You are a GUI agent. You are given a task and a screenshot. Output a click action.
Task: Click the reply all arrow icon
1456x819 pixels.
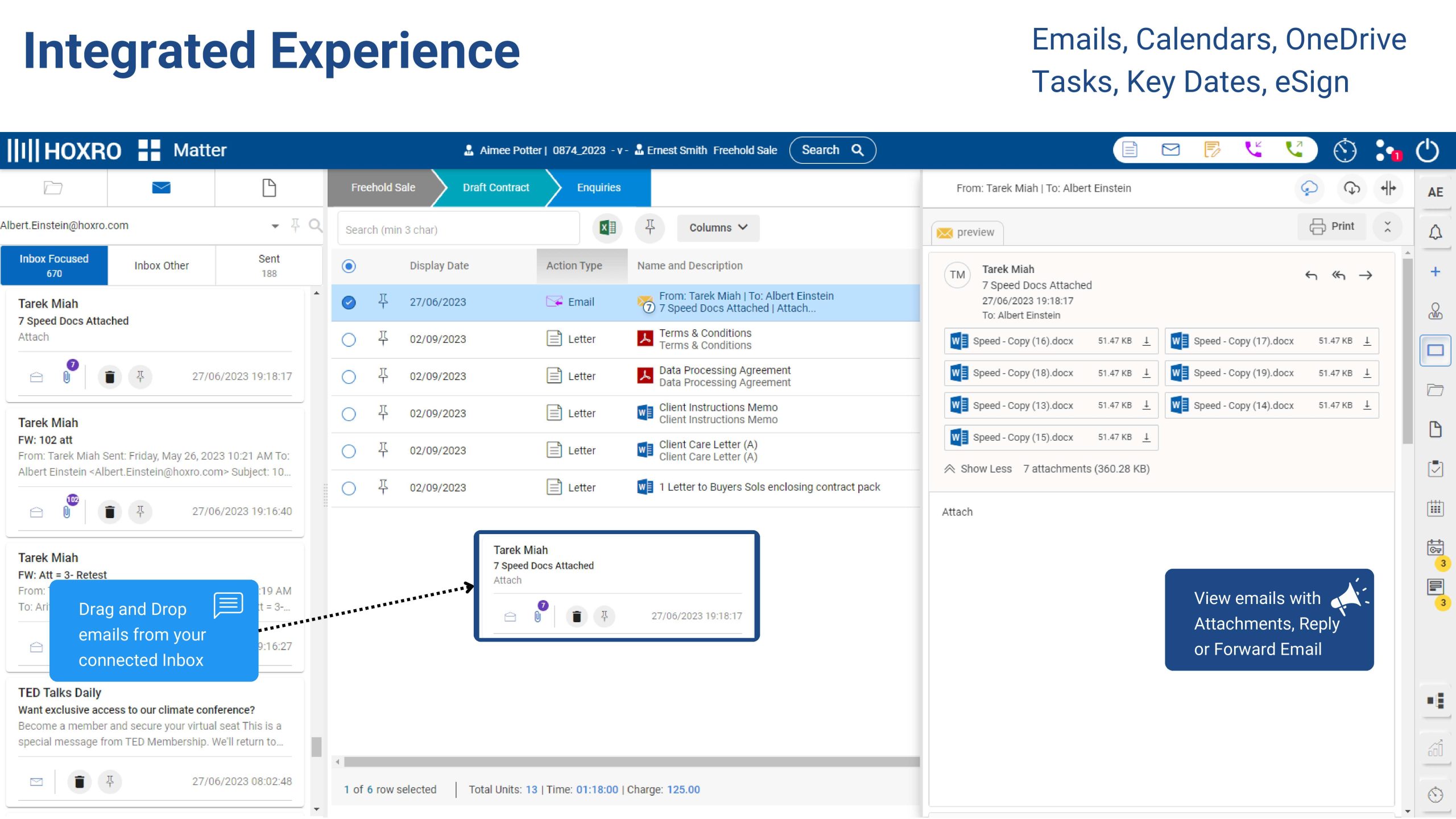click(1338, 276)
